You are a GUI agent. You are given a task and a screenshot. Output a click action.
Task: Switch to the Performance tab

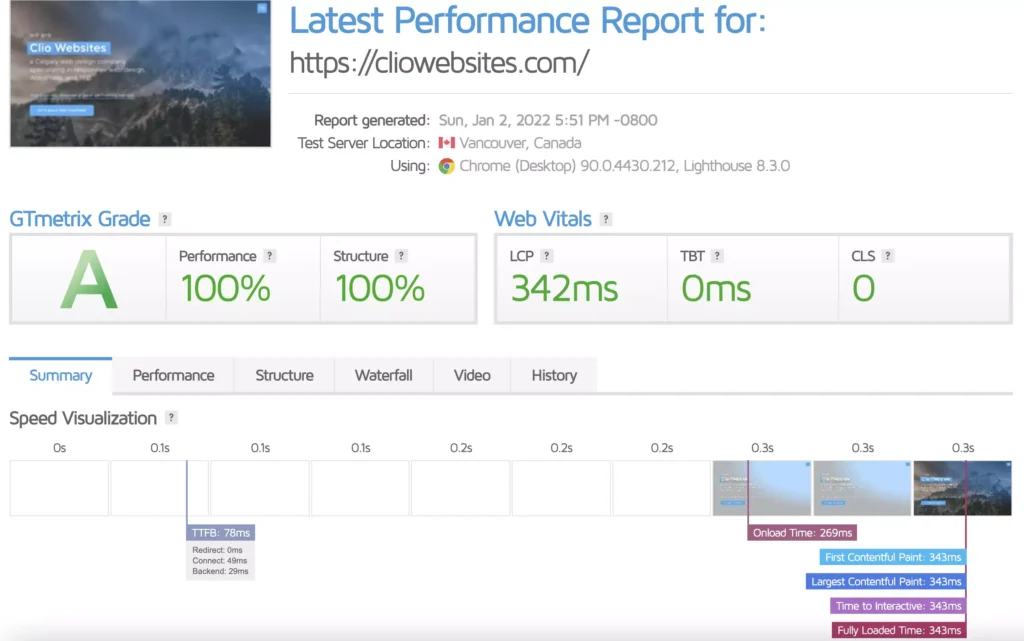click(173, 376)
